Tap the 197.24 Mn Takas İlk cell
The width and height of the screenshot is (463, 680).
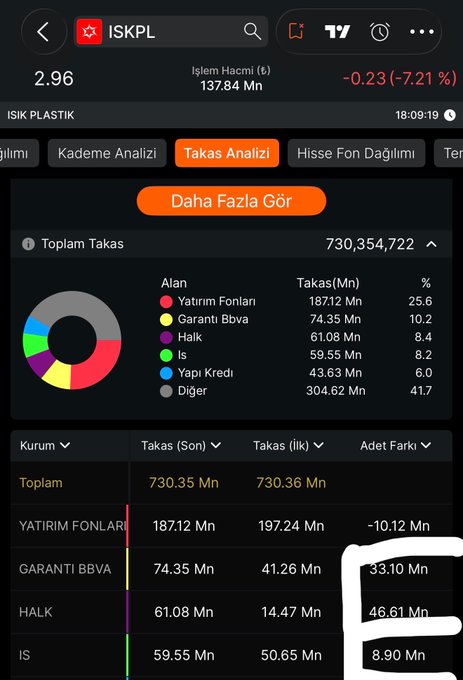pyautogui.click(x=291, y=526)
